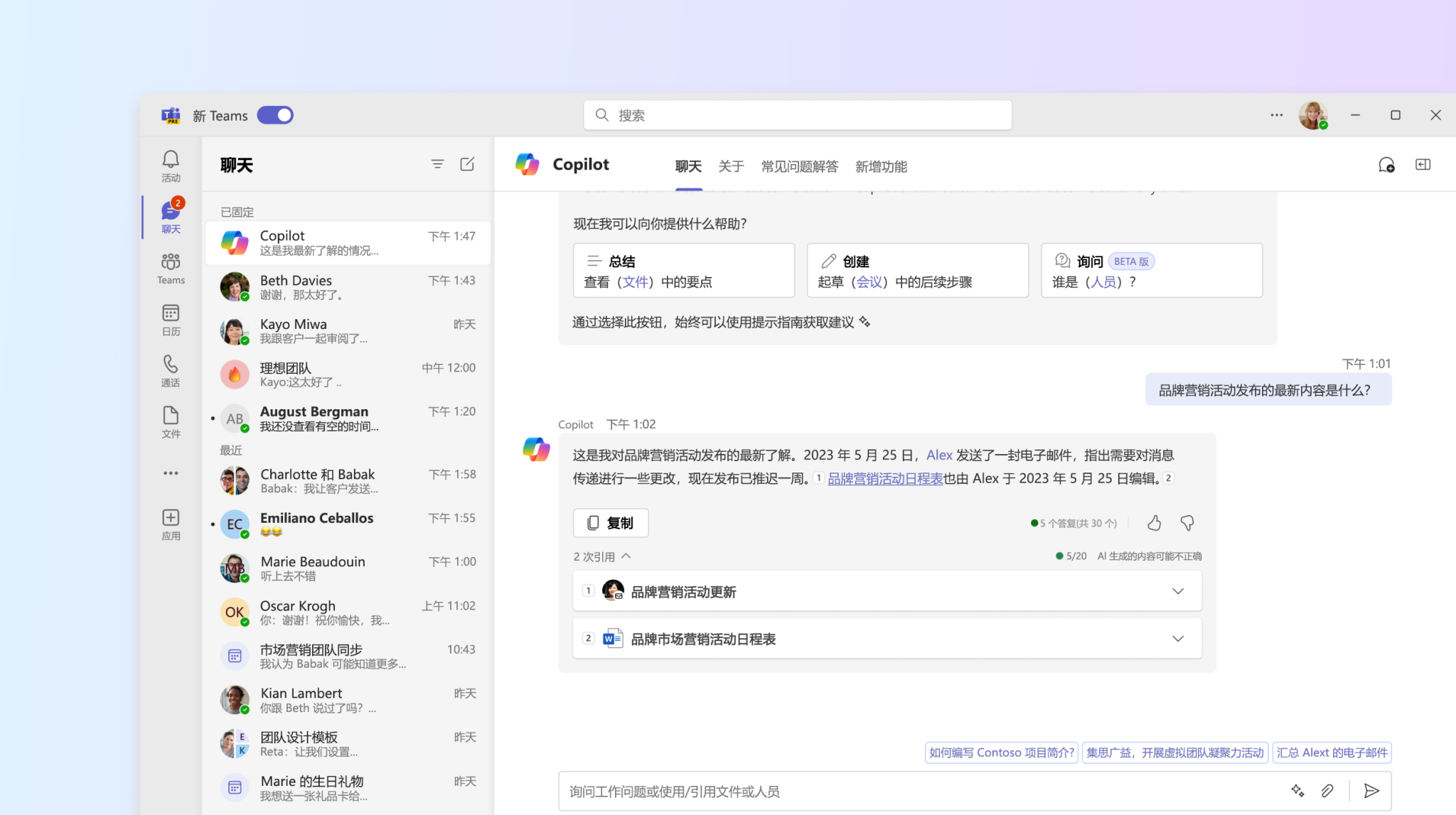The height and width of the screenshot is (815, 1456).
Task: Navigate to Teams section
Action: click(169, 267)
